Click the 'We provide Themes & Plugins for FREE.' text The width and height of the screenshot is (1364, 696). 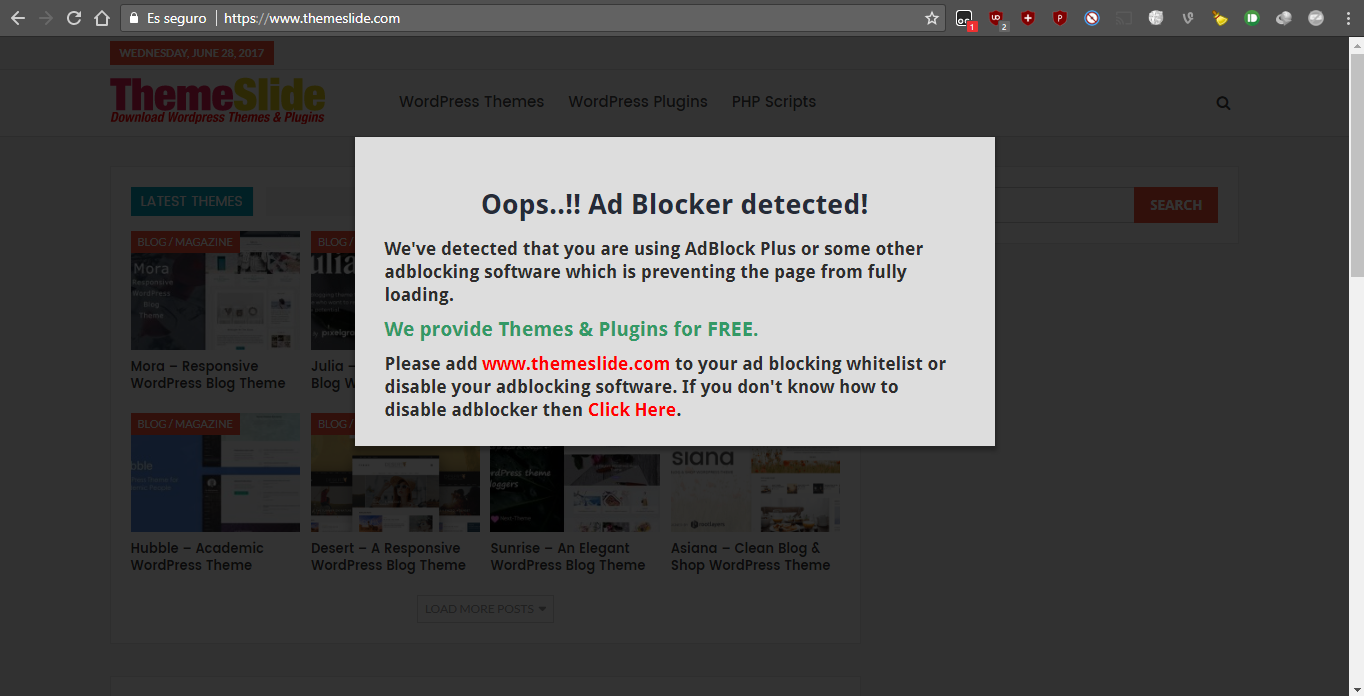571,329
